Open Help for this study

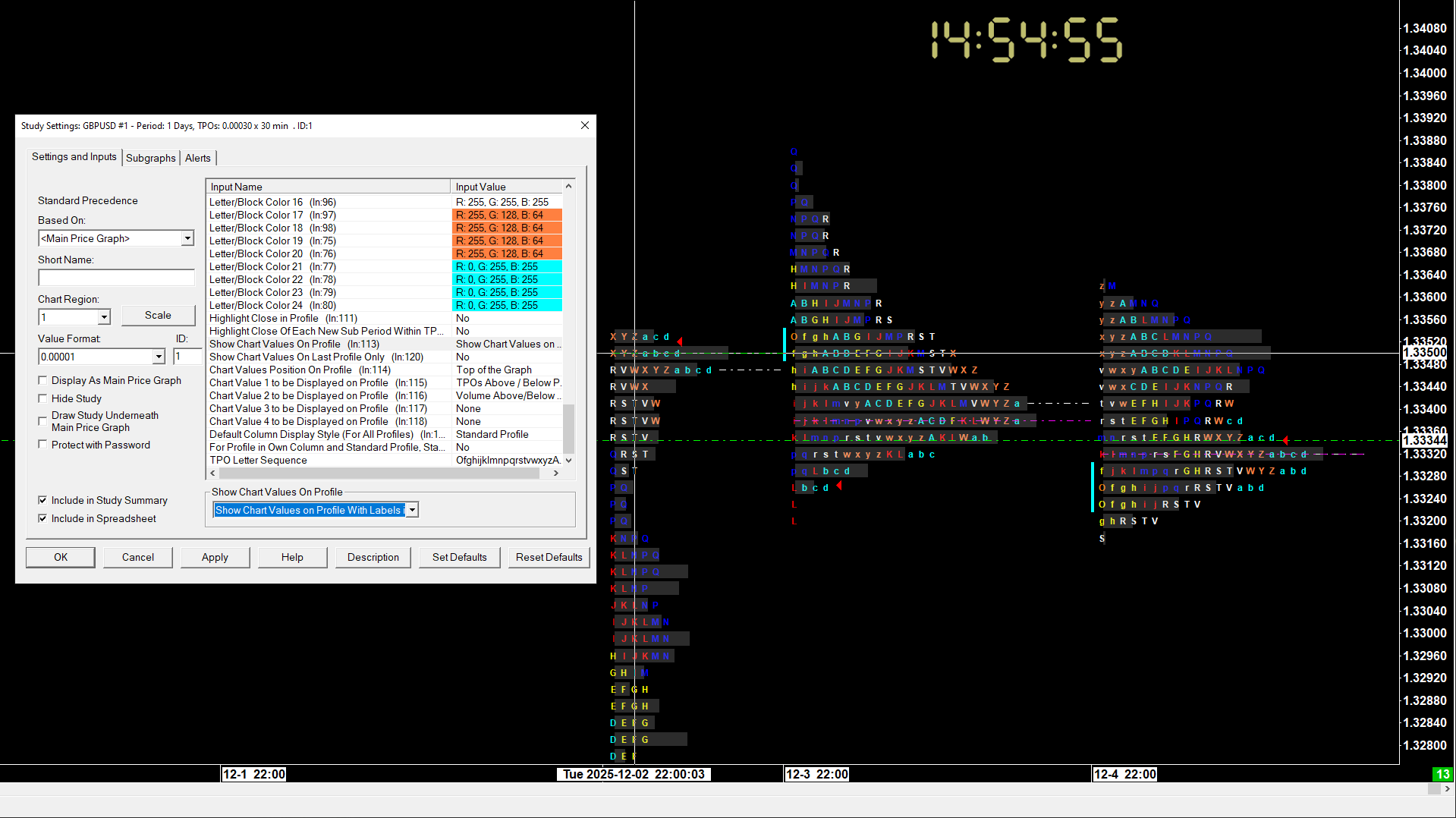pos(292,557)
